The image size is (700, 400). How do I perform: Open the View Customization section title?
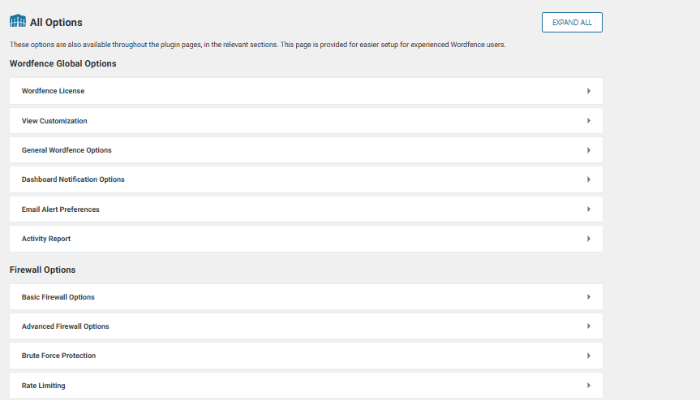(x=54, y=121)
